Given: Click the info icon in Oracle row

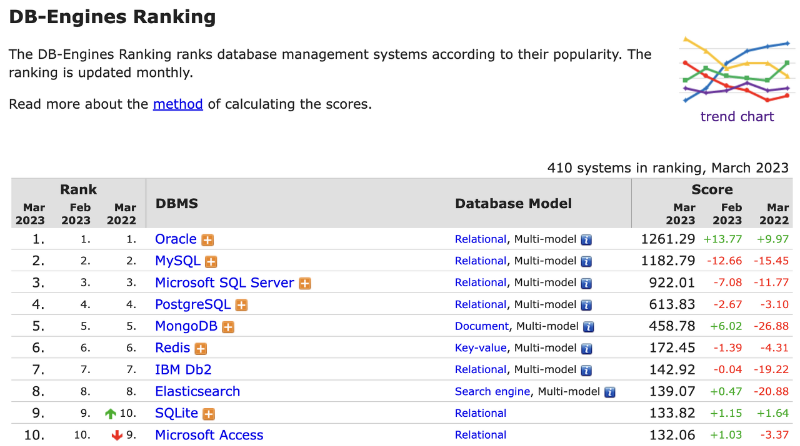Looking at the screenshot, I should coord(586,240).
